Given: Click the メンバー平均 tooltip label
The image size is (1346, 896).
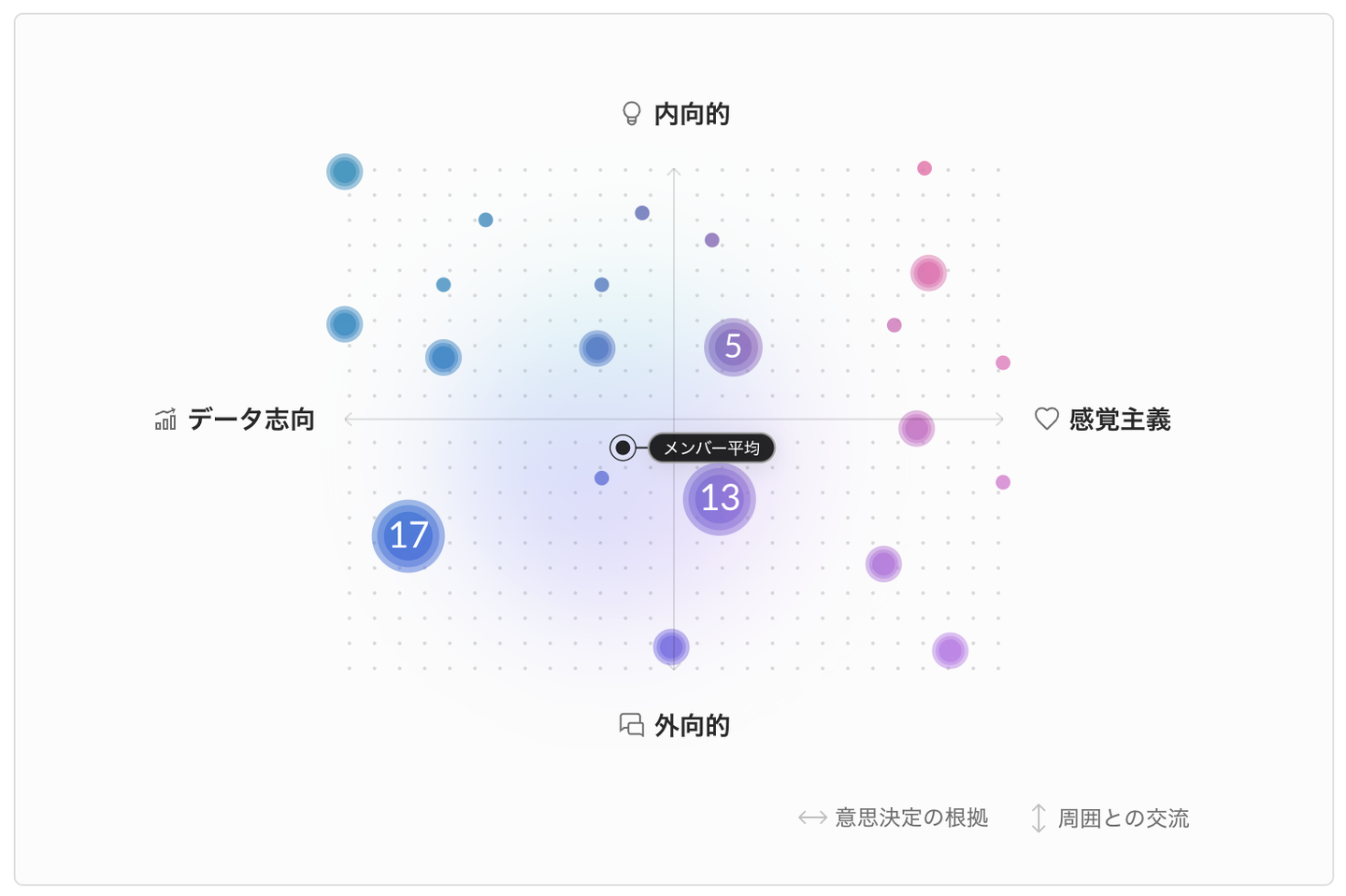Looking at the screenshot, I should (711, 448).
